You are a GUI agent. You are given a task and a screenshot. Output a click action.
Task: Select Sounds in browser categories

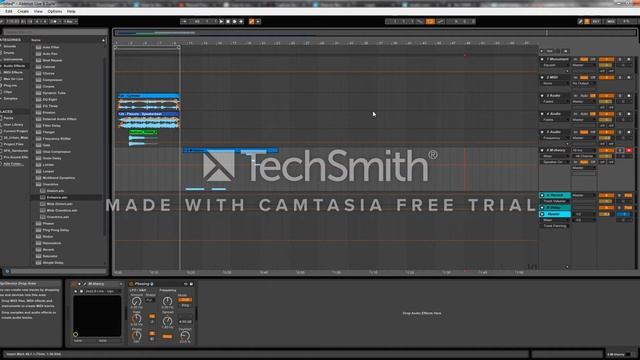(10, 46)
